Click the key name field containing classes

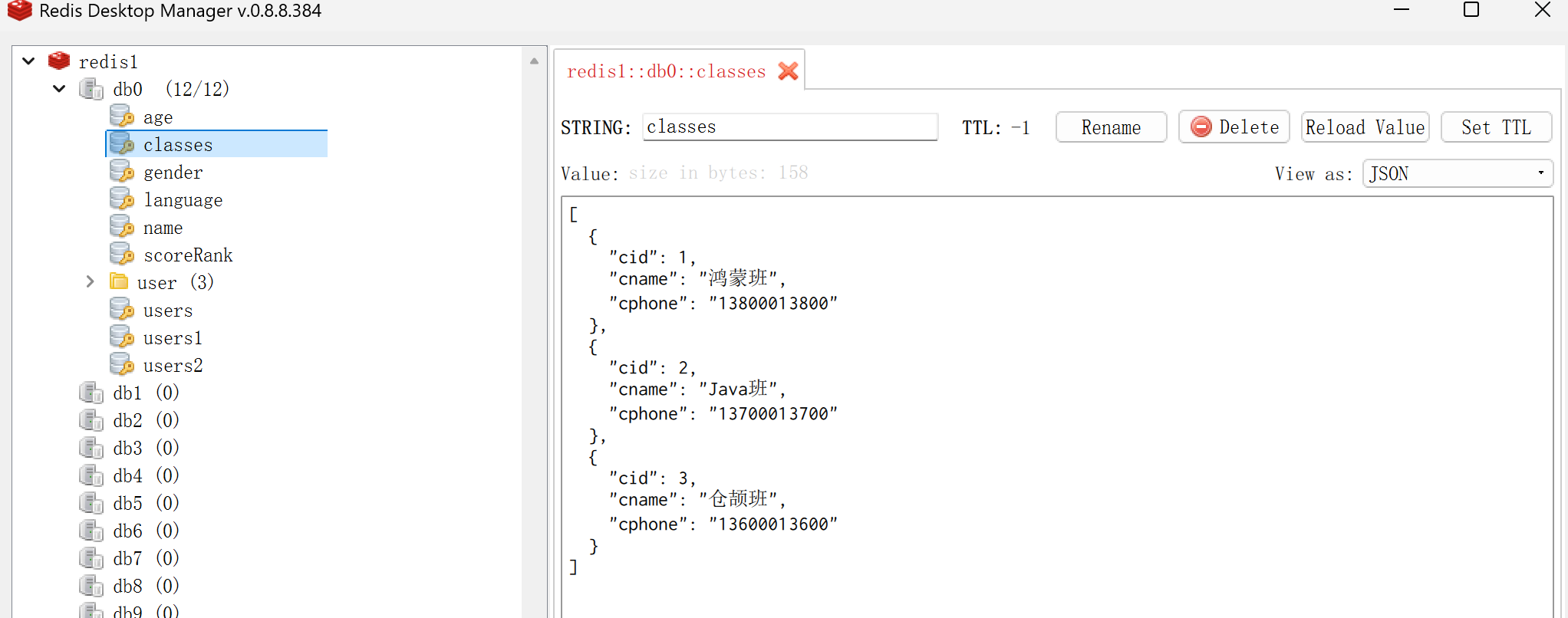790,127
